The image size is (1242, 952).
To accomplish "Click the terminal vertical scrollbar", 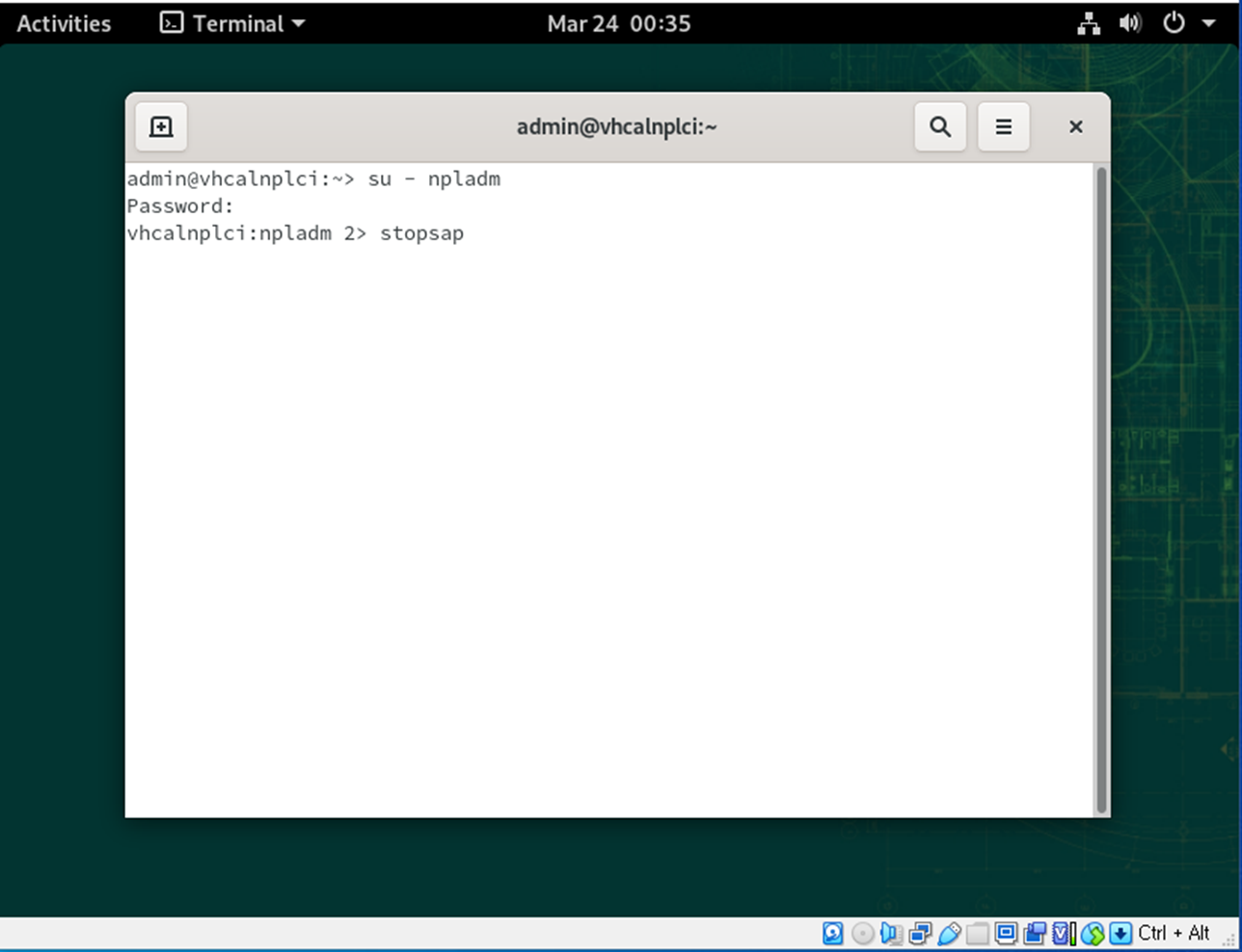I will (x=1101, y=490).
